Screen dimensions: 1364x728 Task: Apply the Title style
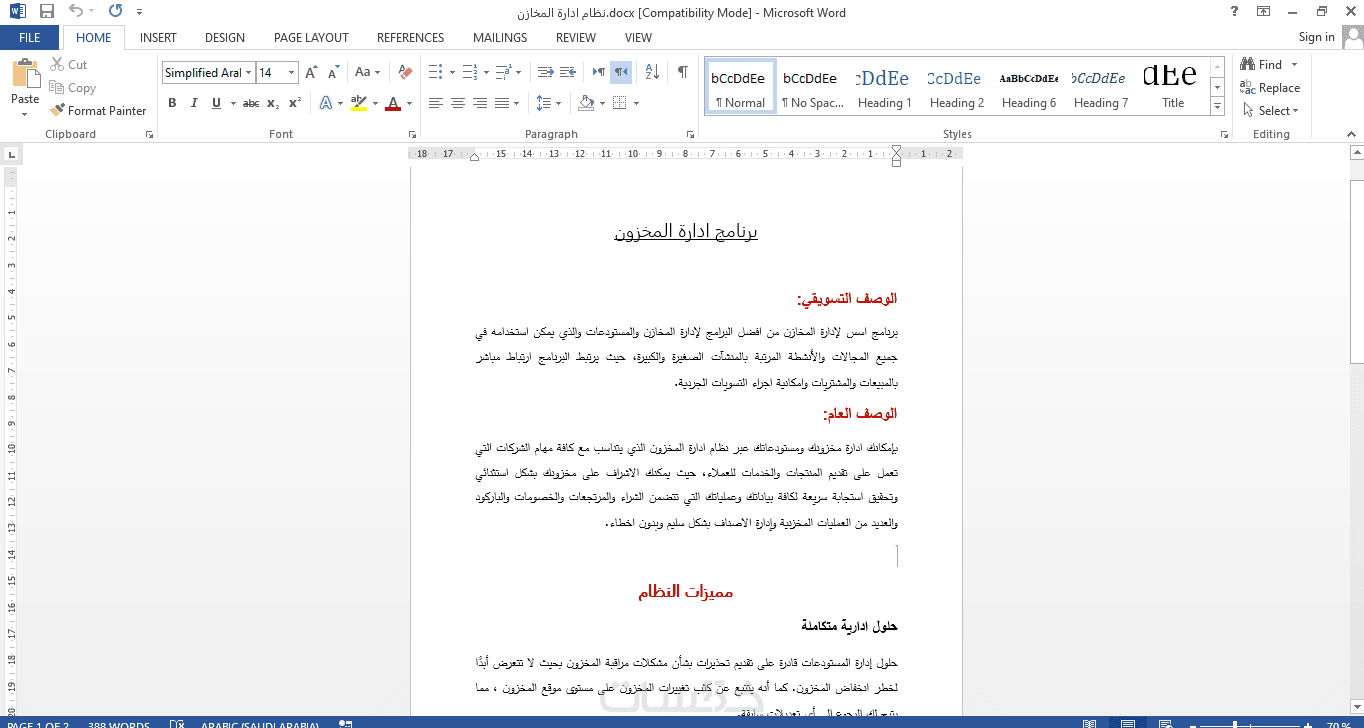pyautogui.click(x=1173, y=87)
